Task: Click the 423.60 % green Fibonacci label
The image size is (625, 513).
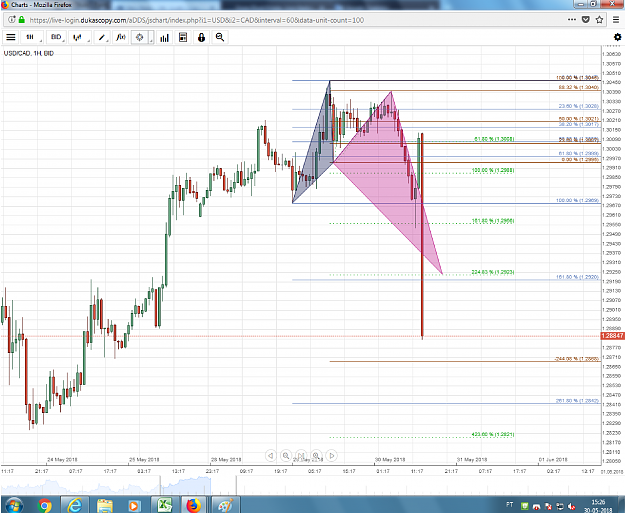Action: 493,434
